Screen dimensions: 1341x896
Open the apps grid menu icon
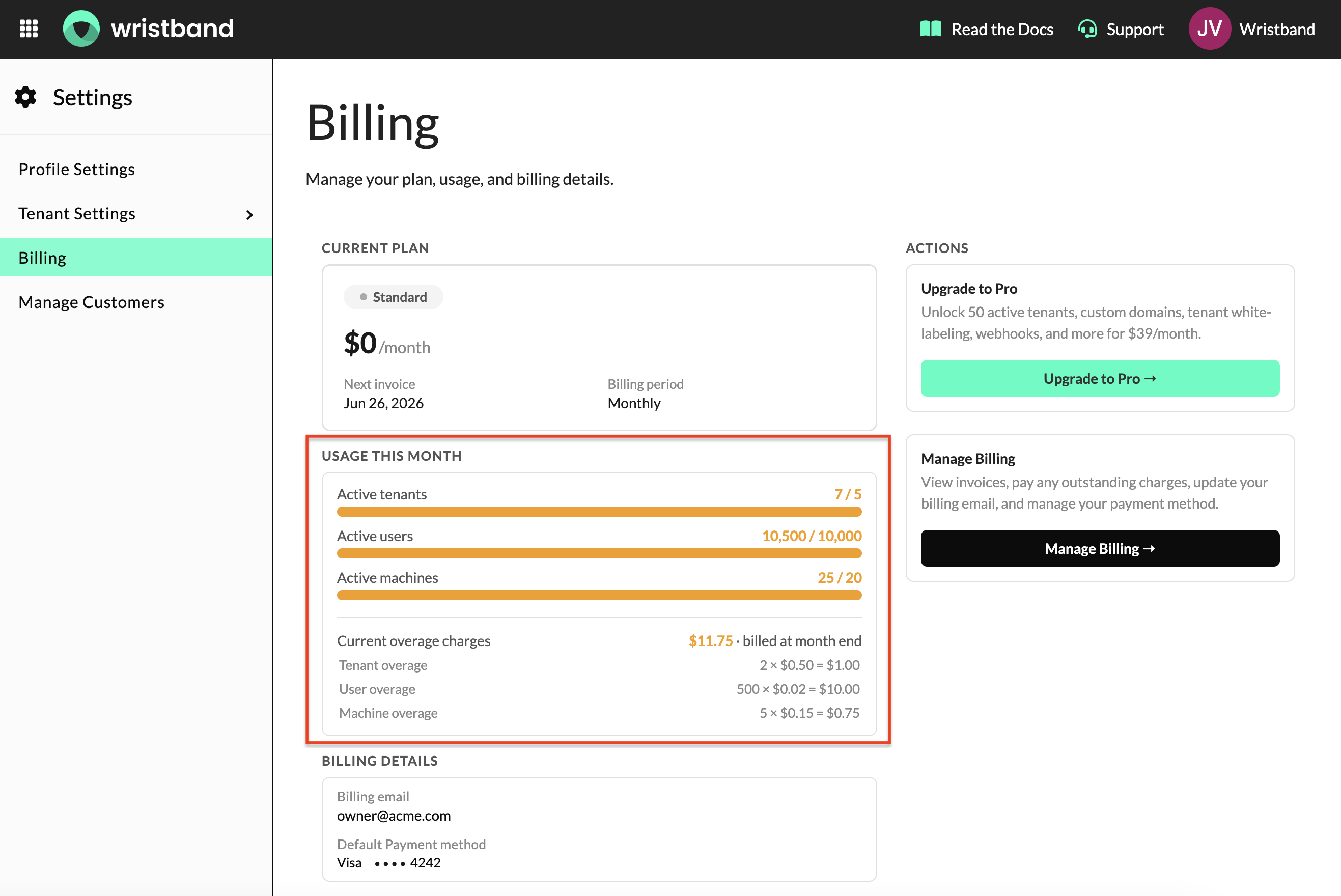pyautogui.click(x=29, y=29)
